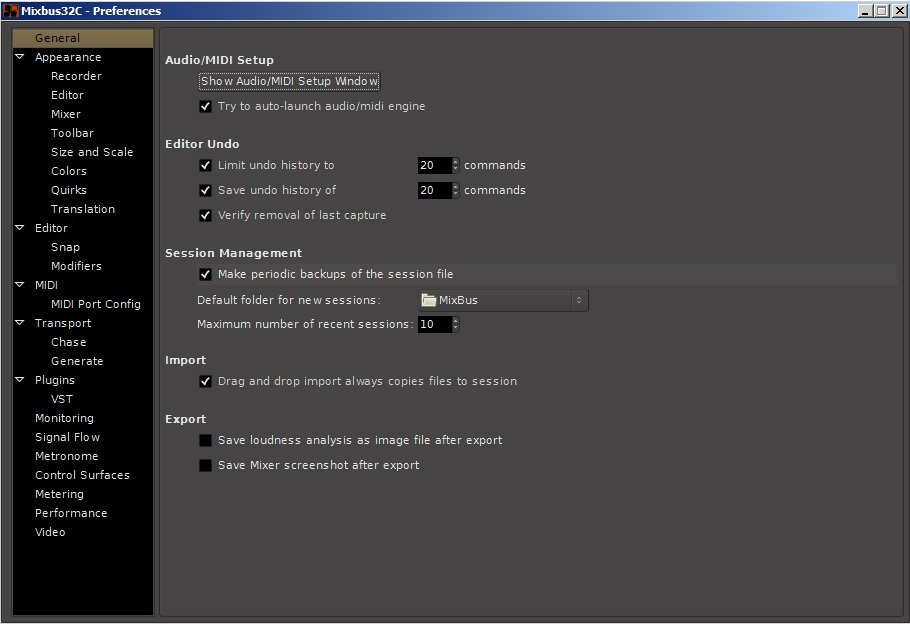Enable Save loudness analysis as image
Screen dimensions: 910x624
[205, 441]
